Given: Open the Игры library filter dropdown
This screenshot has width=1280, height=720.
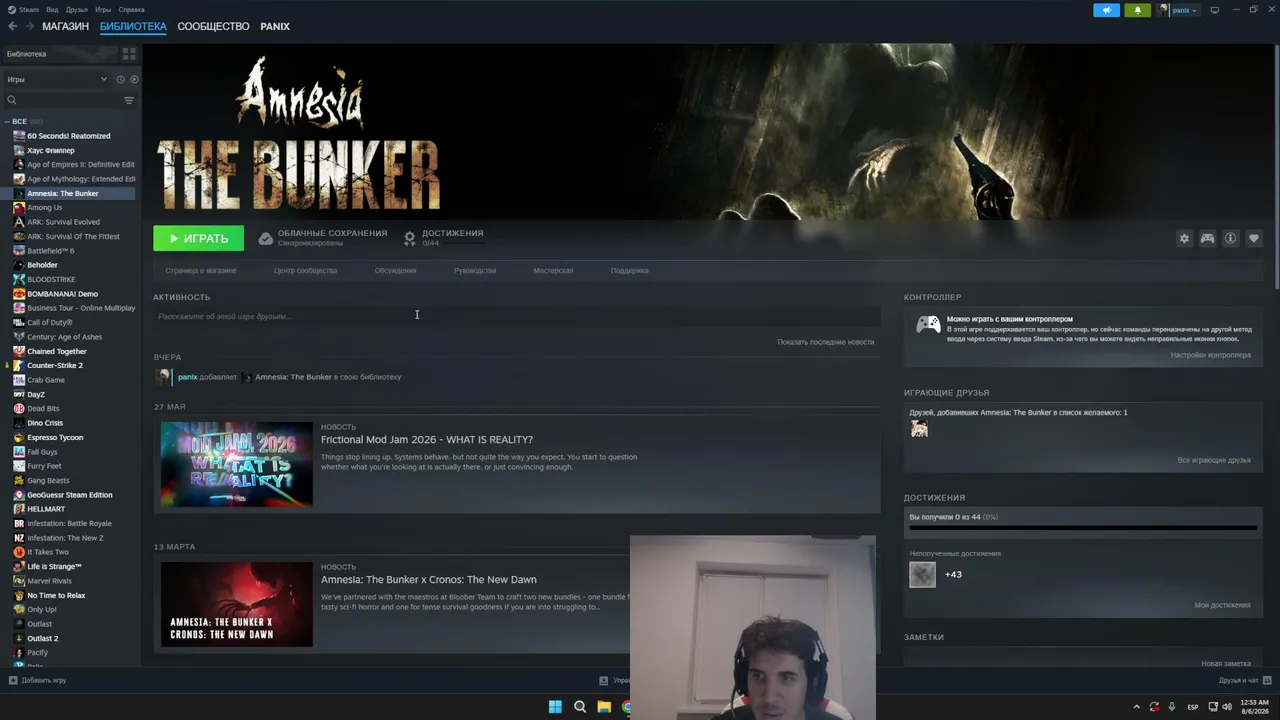Looking at the screenshot, I should (x=57, y=79).
